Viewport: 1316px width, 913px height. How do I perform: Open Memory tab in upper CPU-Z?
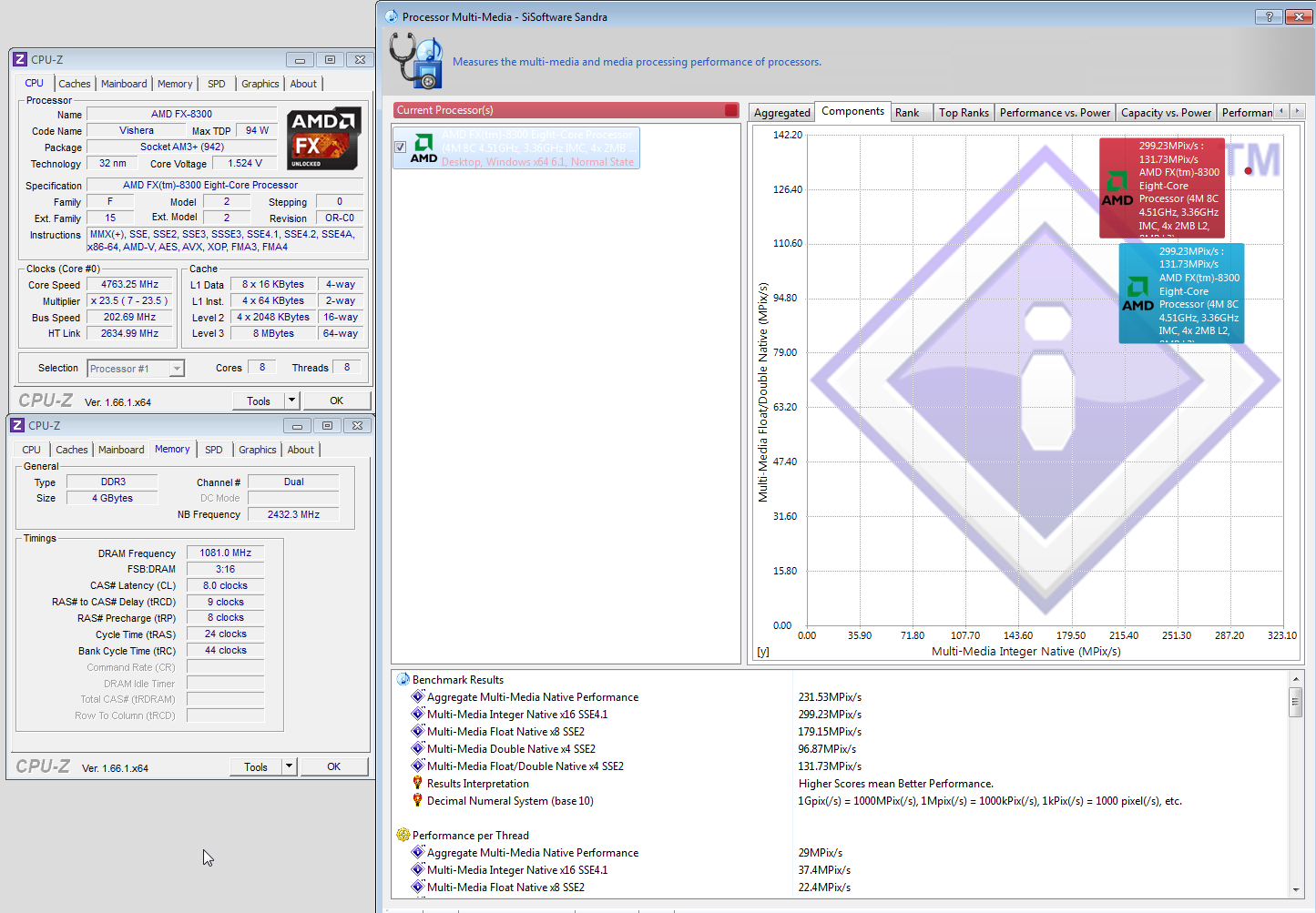175,84
